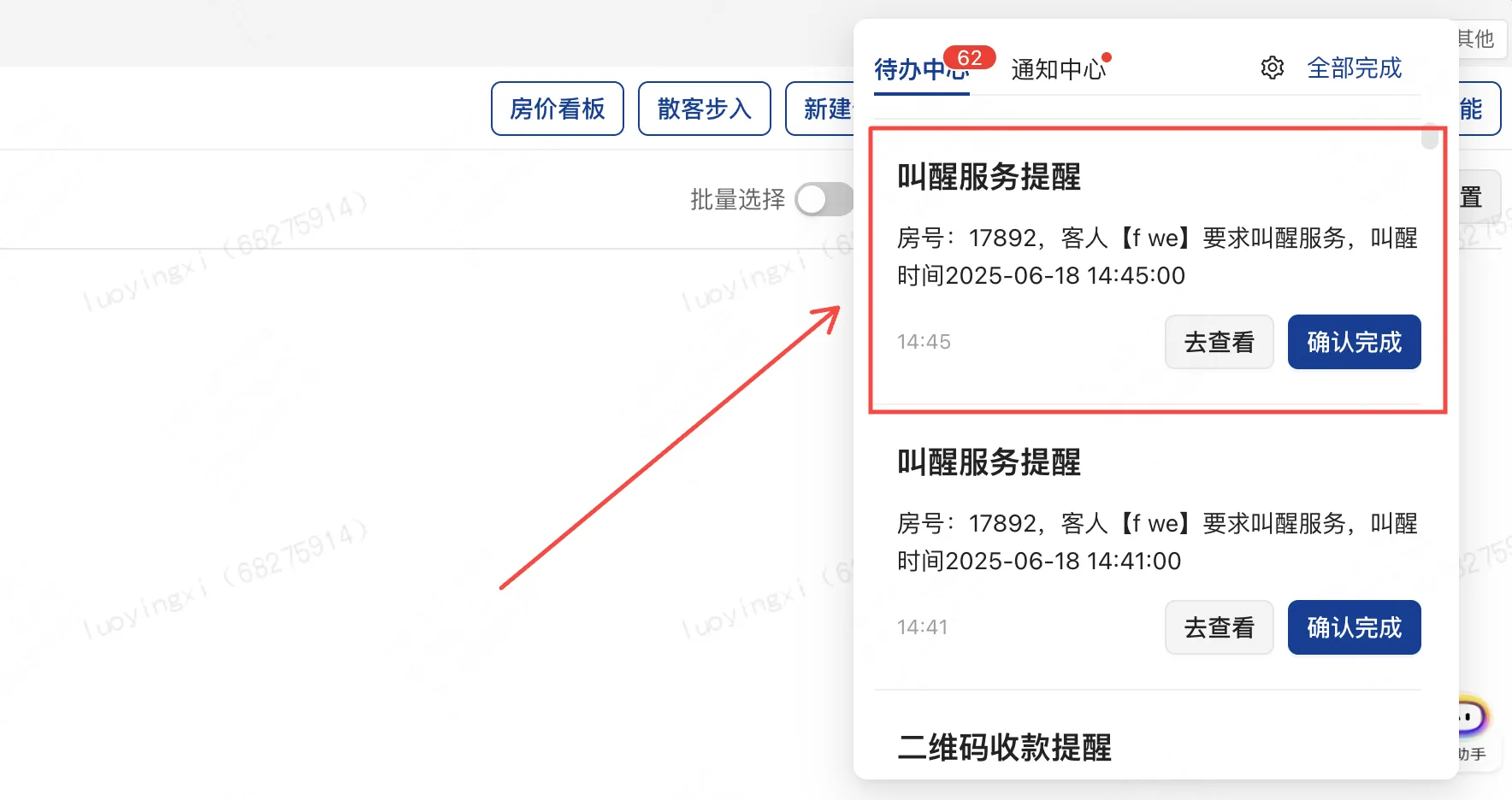Image resolution: width=1512 pixels, height=800 pixels.
Task: Click 去查看 for the 14:45 reminder
Action: 1220,342
